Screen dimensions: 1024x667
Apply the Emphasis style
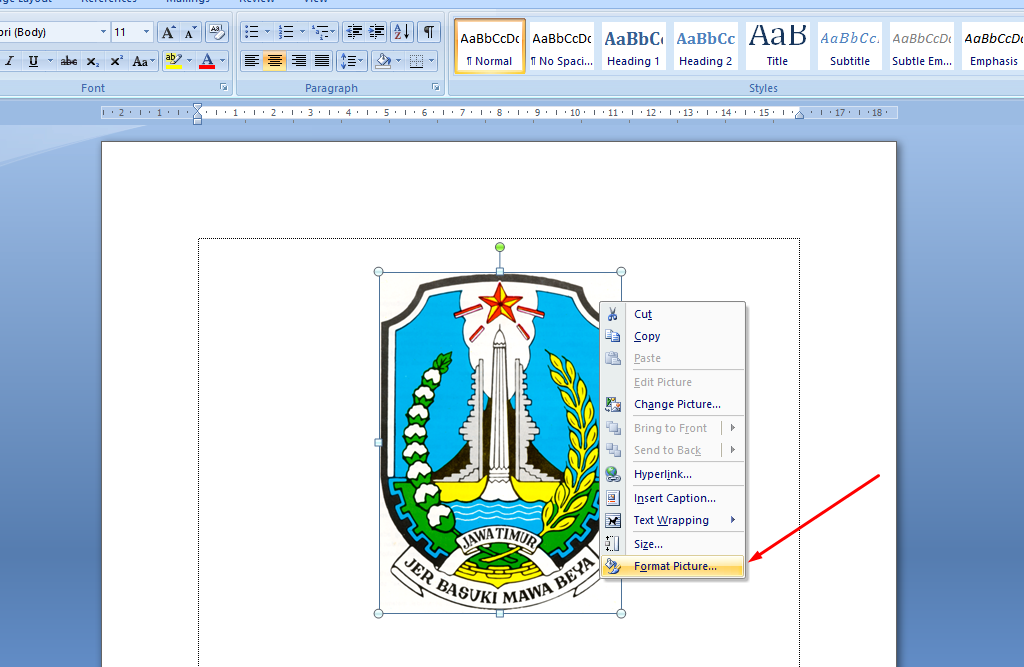point(993,46)
